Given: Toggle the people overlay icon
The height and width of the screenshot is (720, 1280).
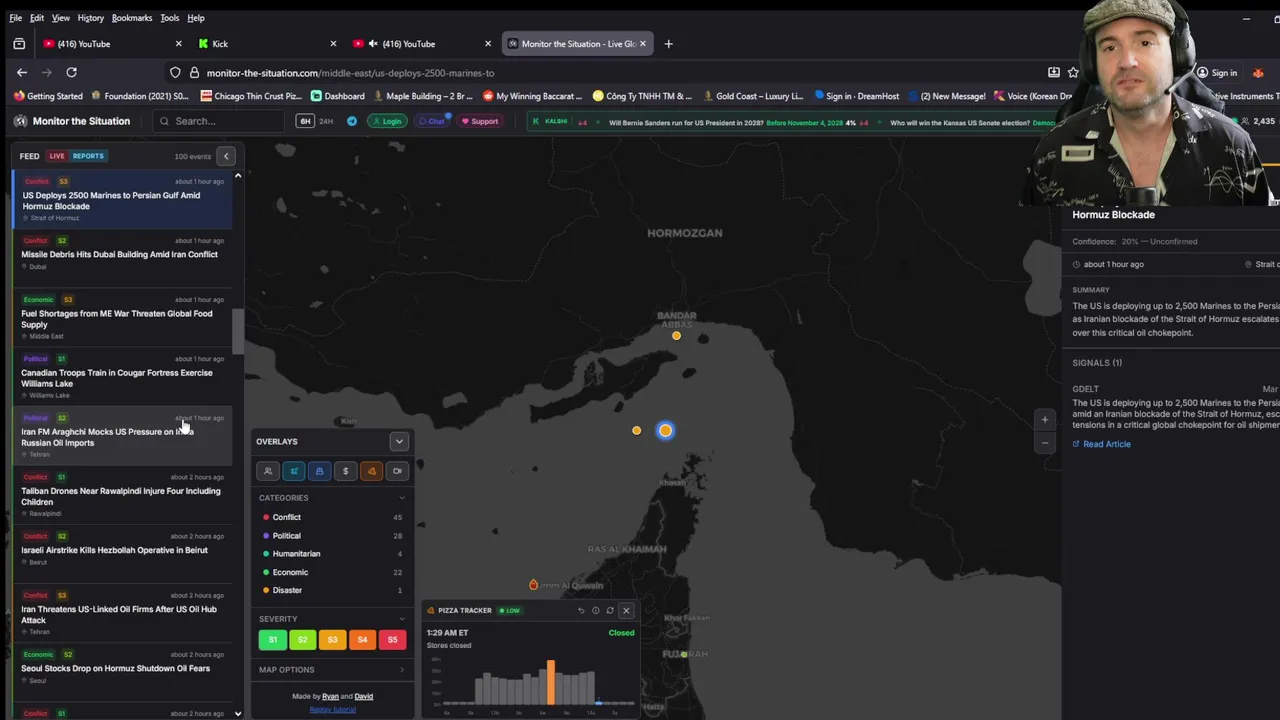Looking at the screenshot, I should point(267,471).
